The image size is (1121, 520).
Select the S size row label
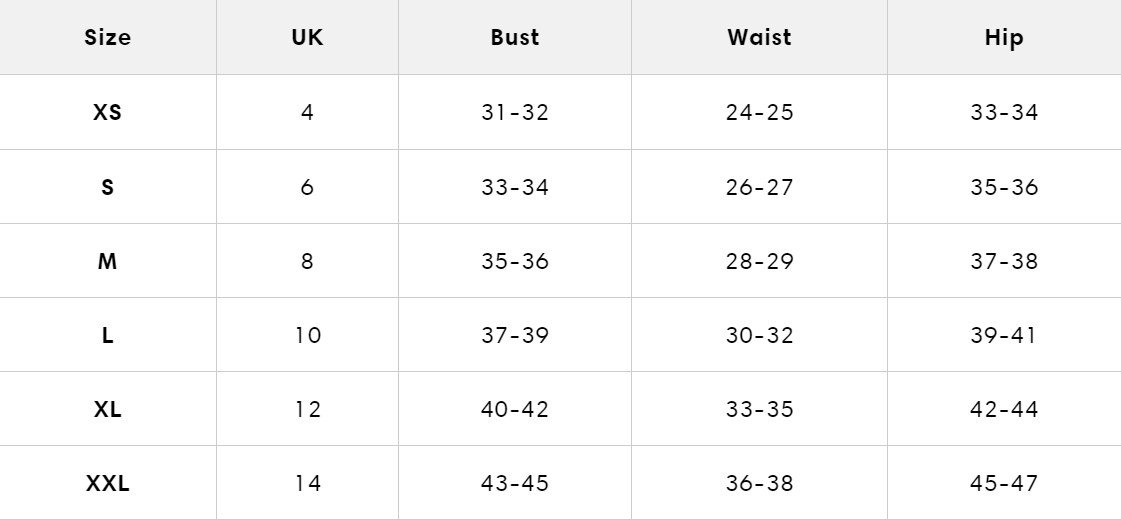point(108,187)
